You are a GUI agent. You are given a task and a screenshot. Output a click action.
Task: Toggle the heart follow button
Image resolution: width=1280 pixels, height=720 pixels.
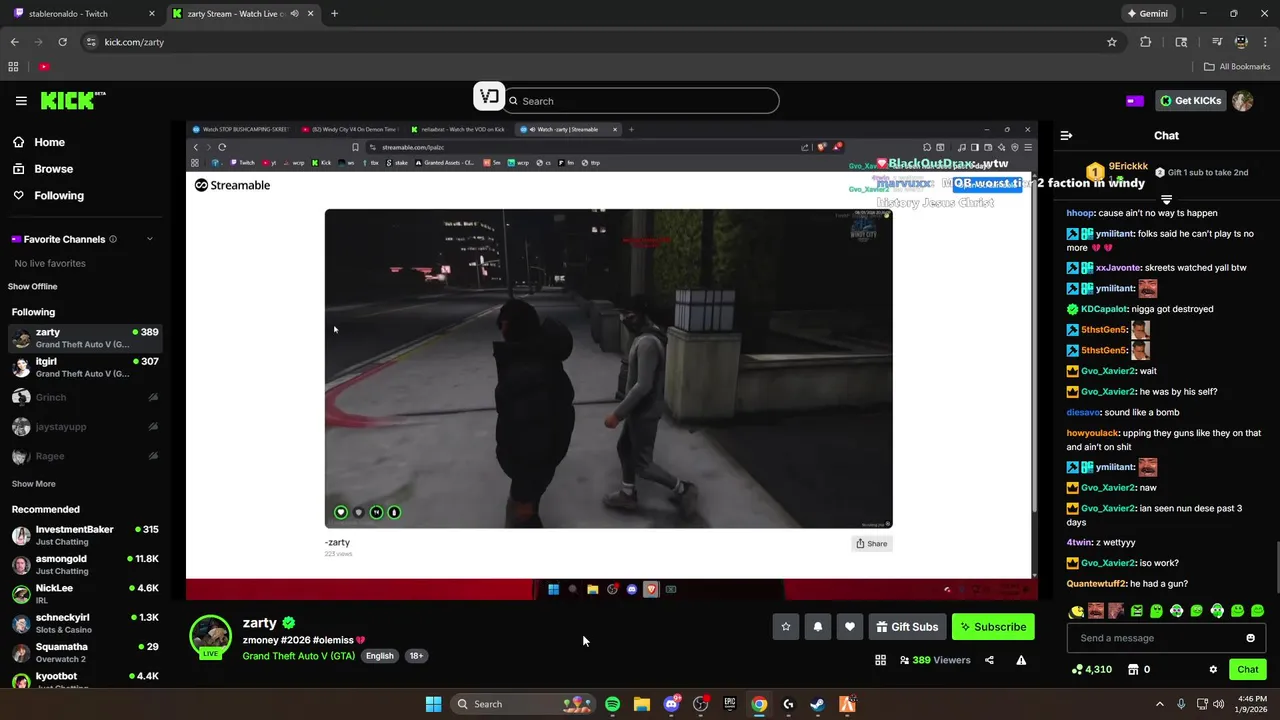pyautogui.click(x=850, y=627)
